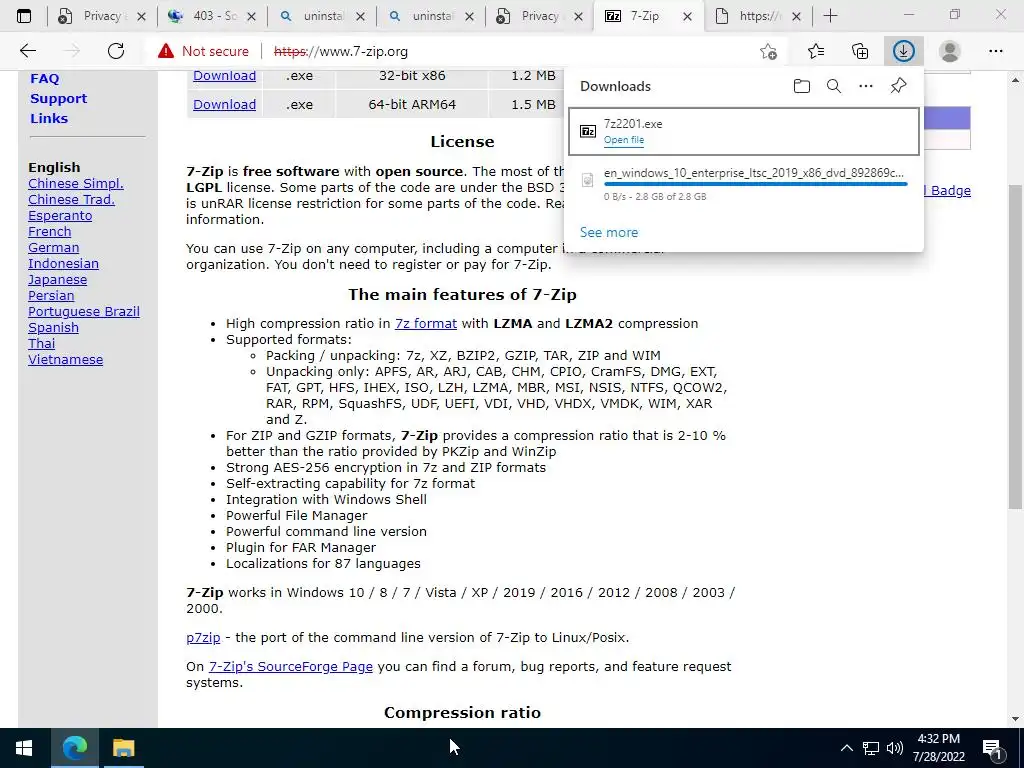Pin the Downloads panel
Viewport: 1024px width, 768px height.
[x=899, y=86]
